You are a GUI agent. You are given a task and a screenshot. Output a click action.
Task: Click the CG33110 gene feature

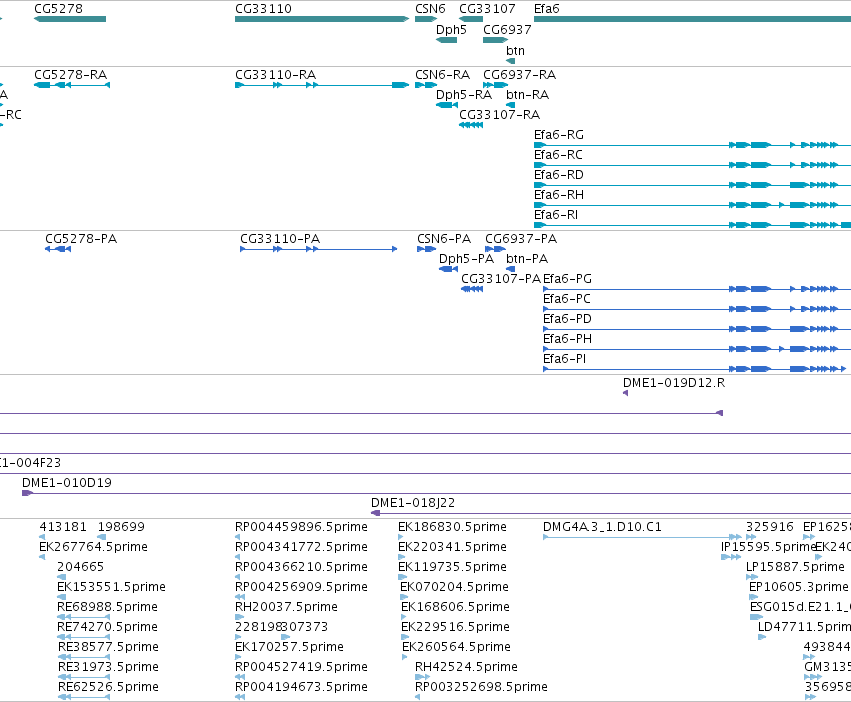(322, 19)
